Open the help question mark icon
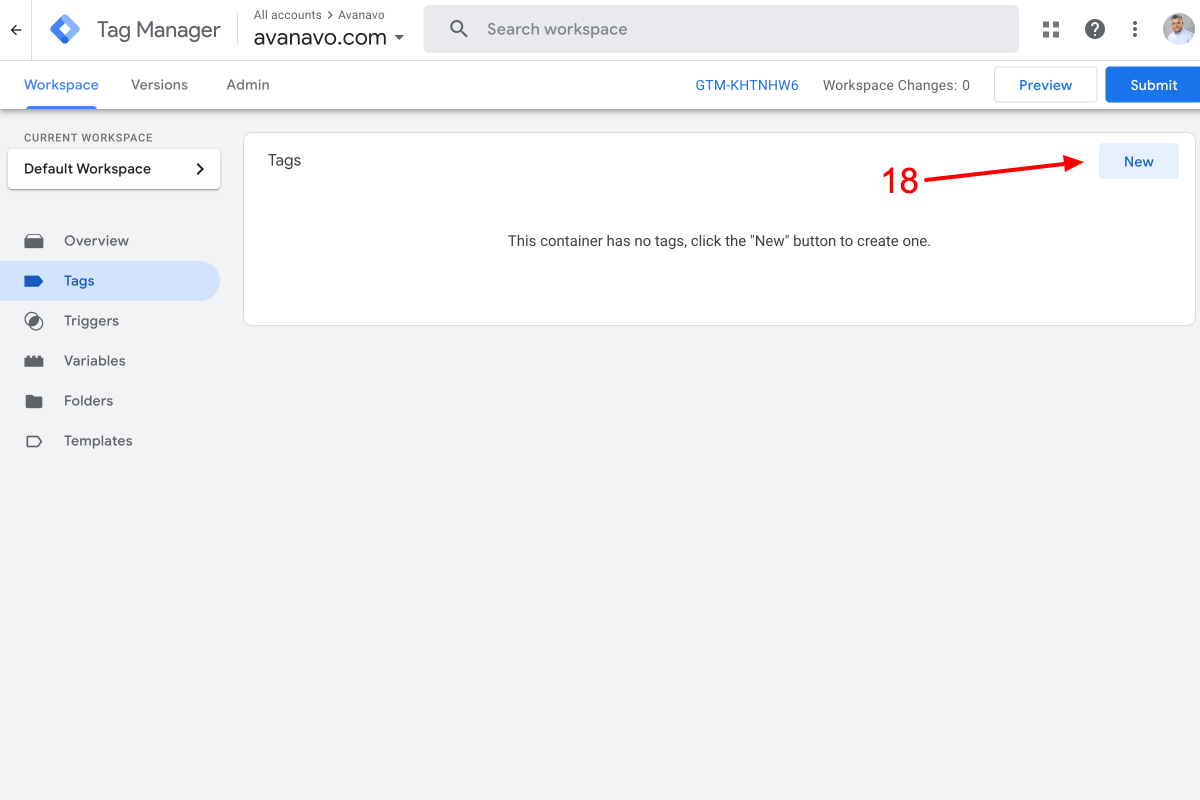The width and height of the screenshot is (1200, 800). click(x=1095, y=29)
